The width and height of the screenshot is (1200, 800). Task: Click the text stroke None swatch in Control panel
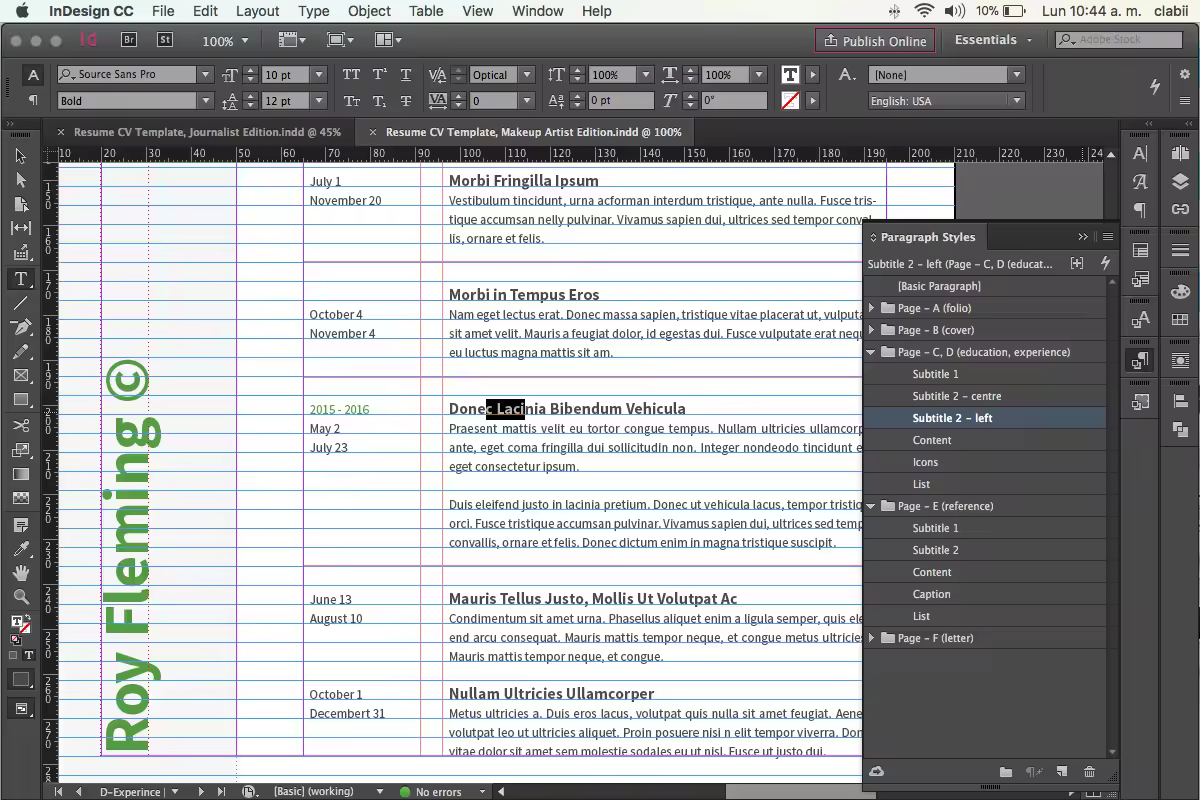[790, 101]
